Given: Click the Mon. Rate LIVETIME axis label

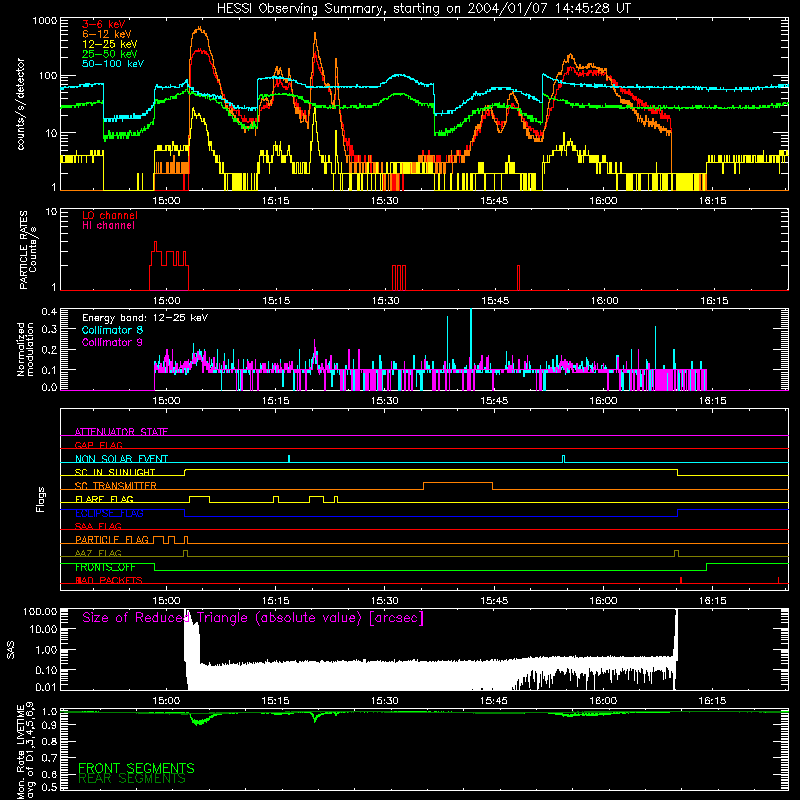Looking at the screenshot, I should point(26,752).
